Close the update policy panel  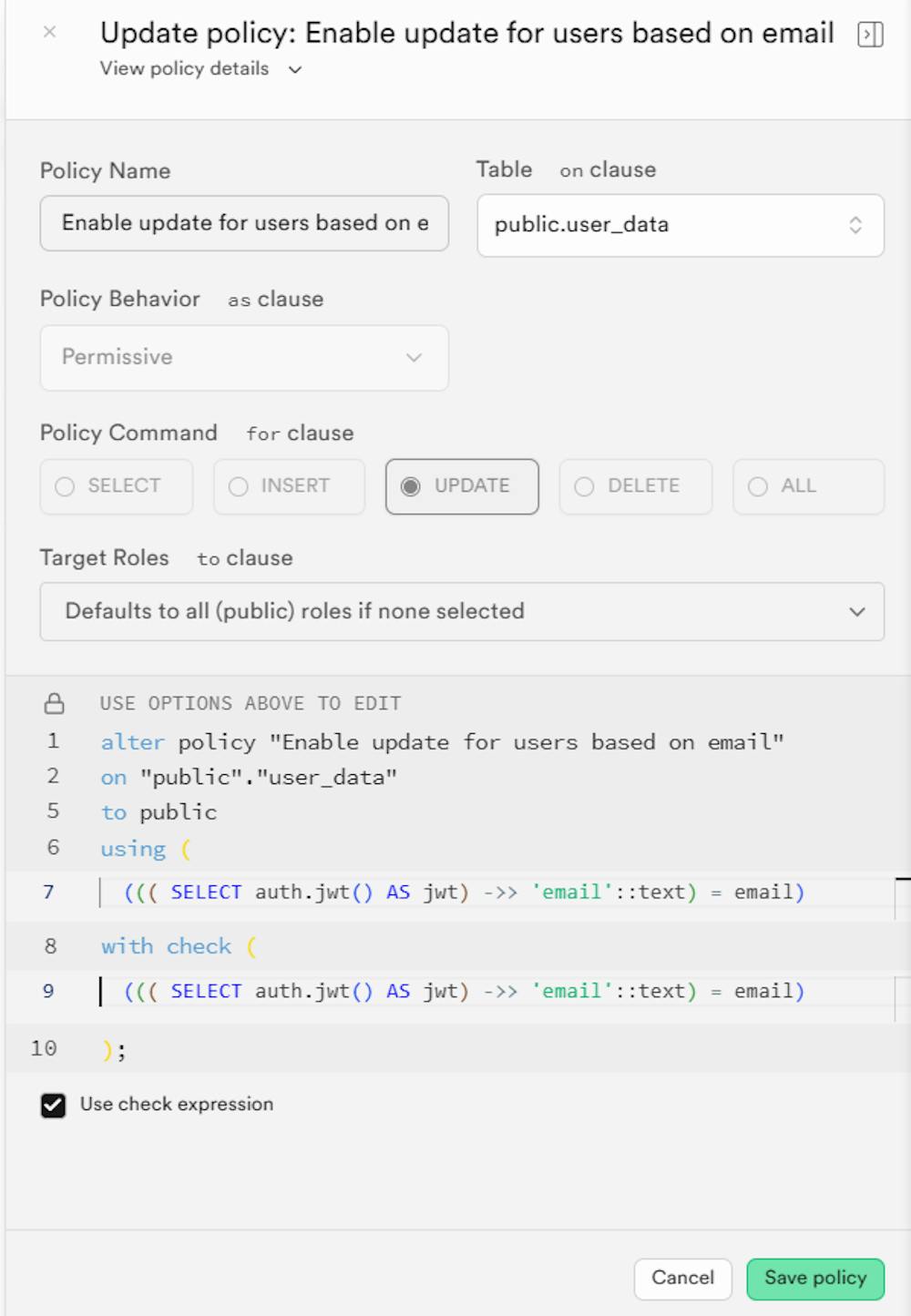click(50, 33)
